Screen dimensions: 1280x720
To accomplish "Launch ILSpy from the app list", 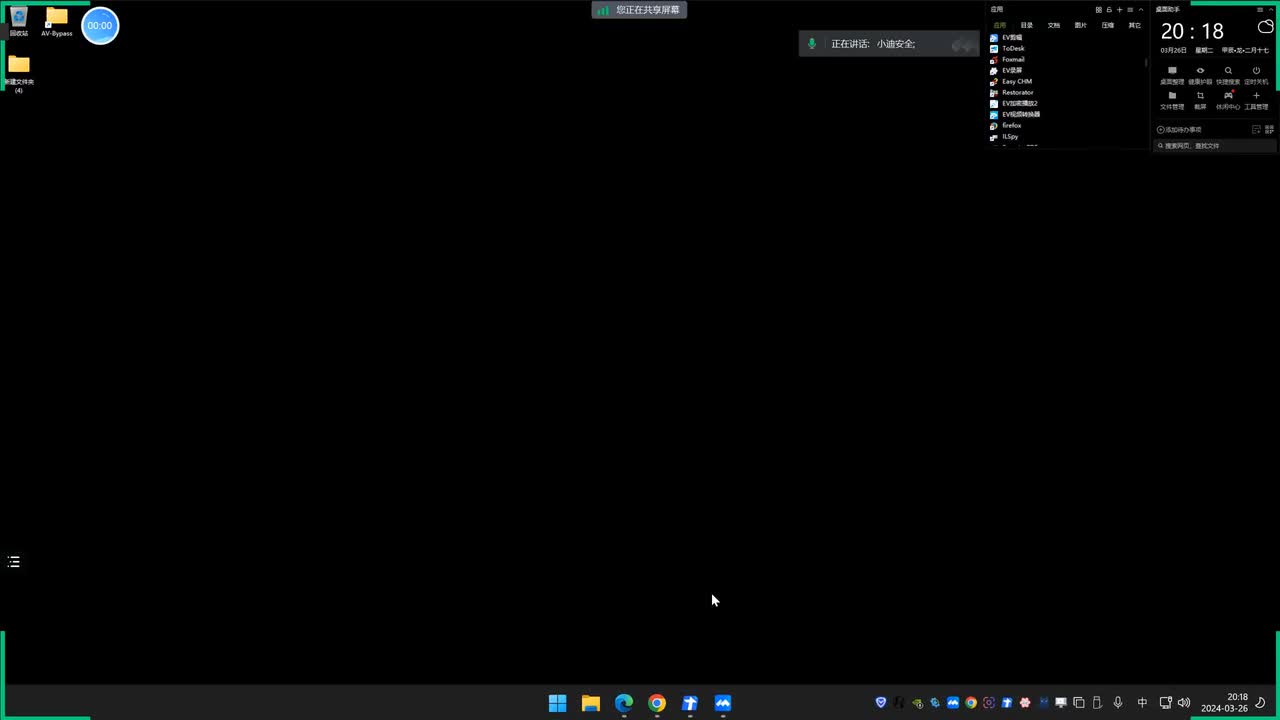I will click(1004, 136).
